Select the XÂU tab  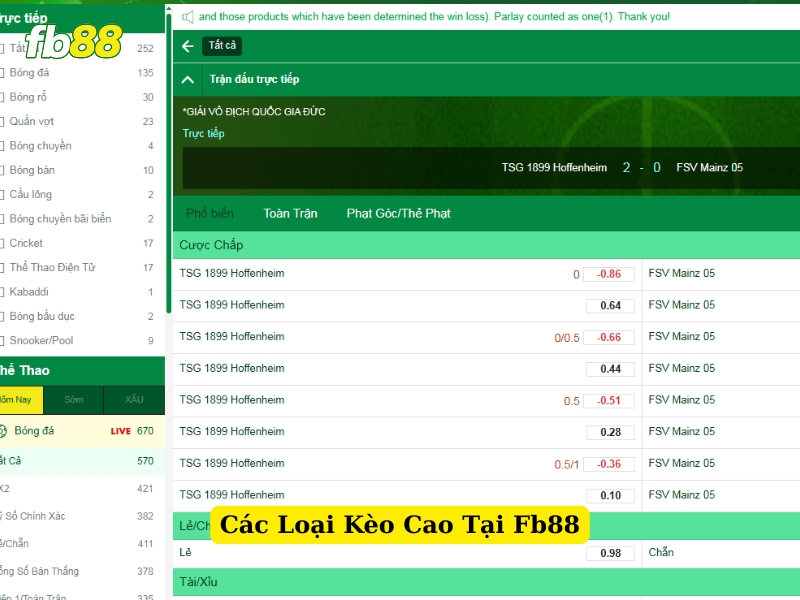(134, 400)
